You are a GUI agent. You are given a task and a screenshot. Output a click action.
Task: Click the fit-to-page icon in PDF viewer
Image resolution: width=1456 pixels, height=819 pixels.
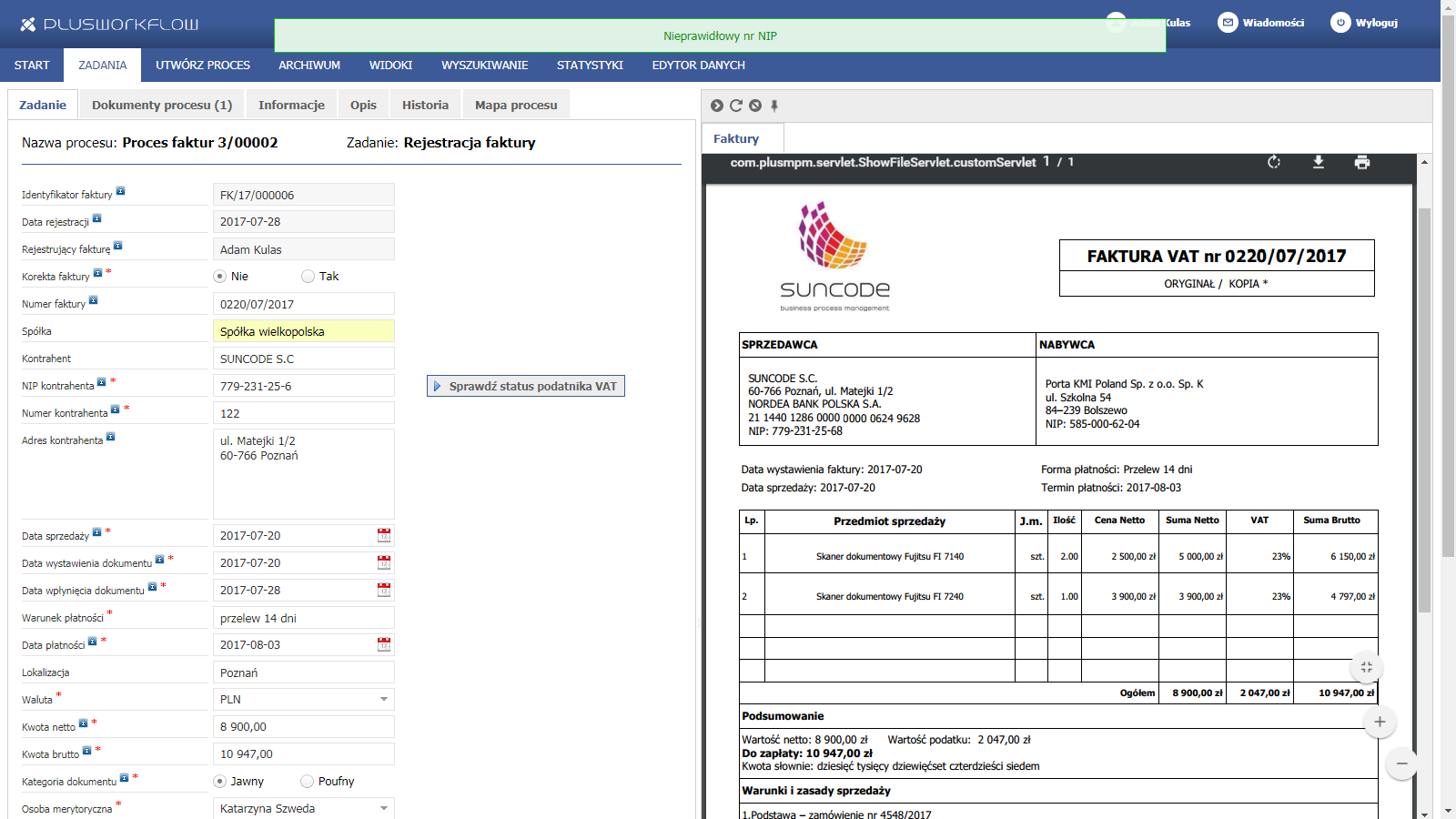point(1366,667)
